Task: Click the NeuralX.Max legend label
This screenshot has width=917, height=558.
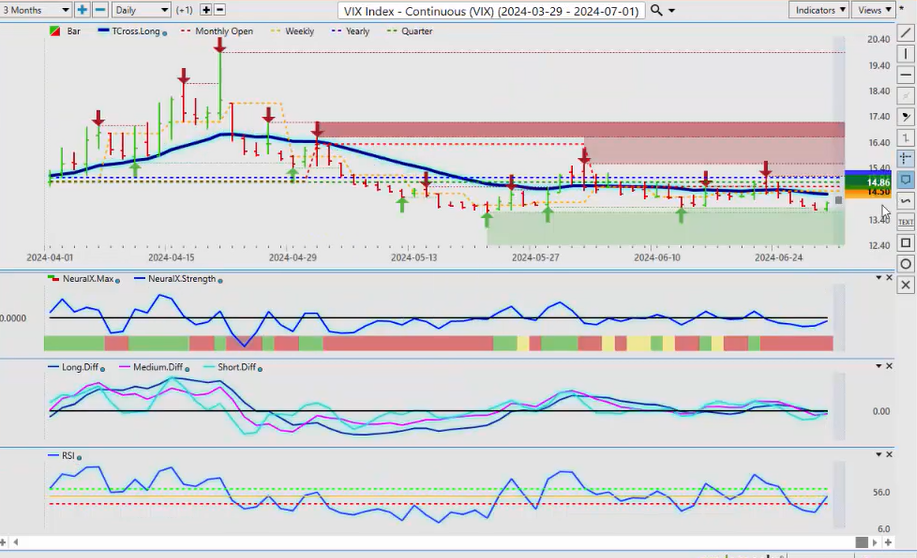Action: coord(88,279)
